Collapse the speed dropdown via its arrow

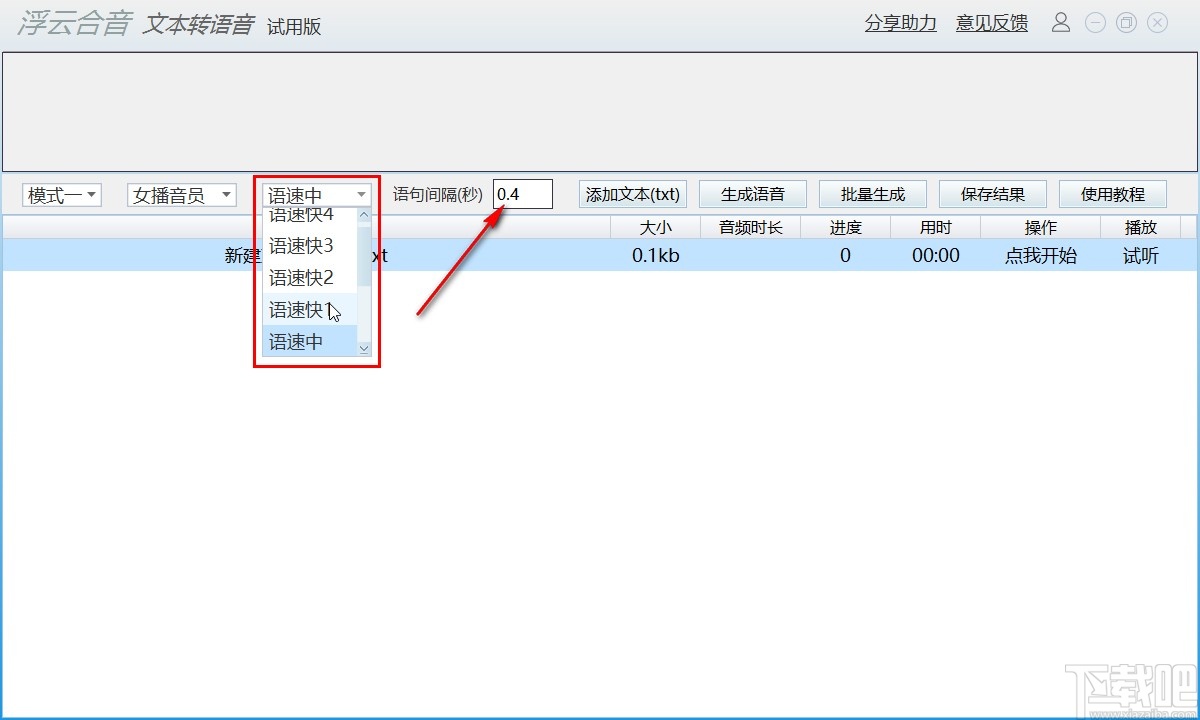360,194
